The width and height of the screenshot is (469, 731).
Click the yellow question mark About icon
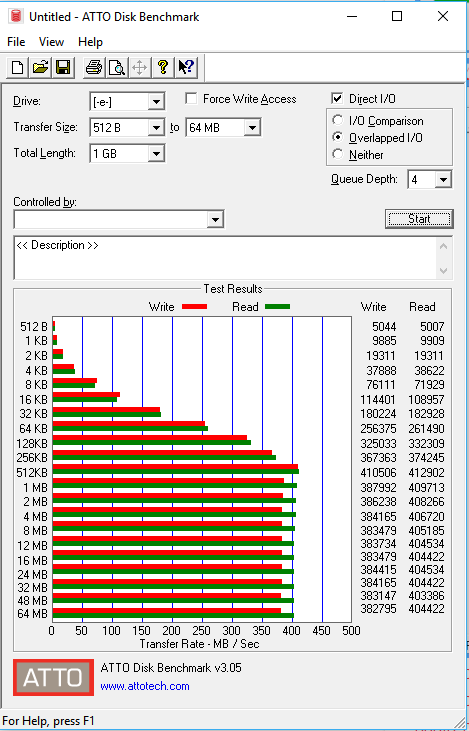(163, 68)
